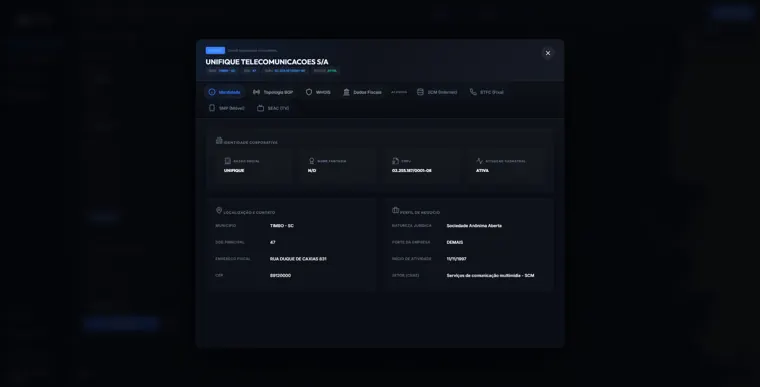Click the company title UNIFIQUE TELECOMUNICACOES S/A

(x=267, y=62)
